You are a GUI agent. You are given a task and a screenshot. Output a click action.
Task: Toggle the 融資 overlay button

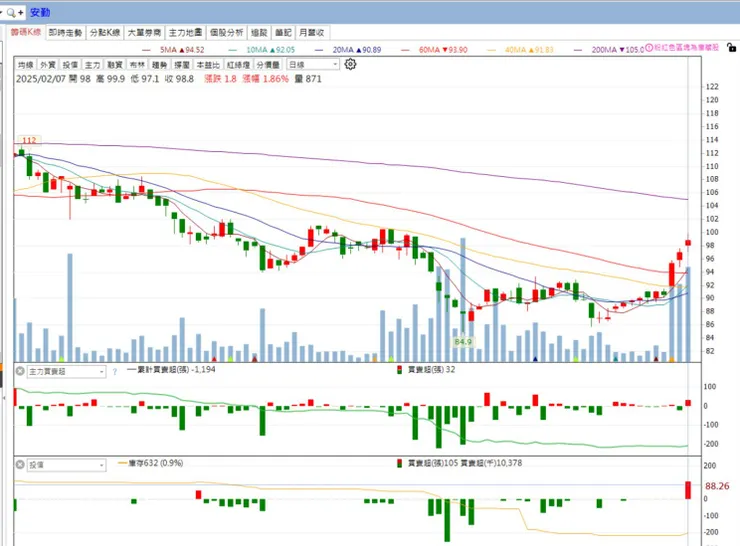tap(115, 65)
